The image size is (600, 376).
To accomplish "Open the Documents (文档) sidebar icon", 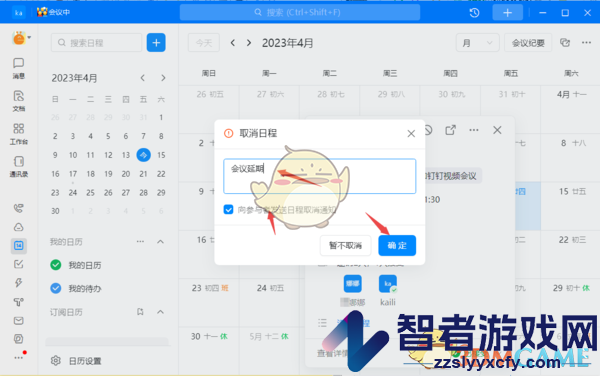I will (18, 101).
